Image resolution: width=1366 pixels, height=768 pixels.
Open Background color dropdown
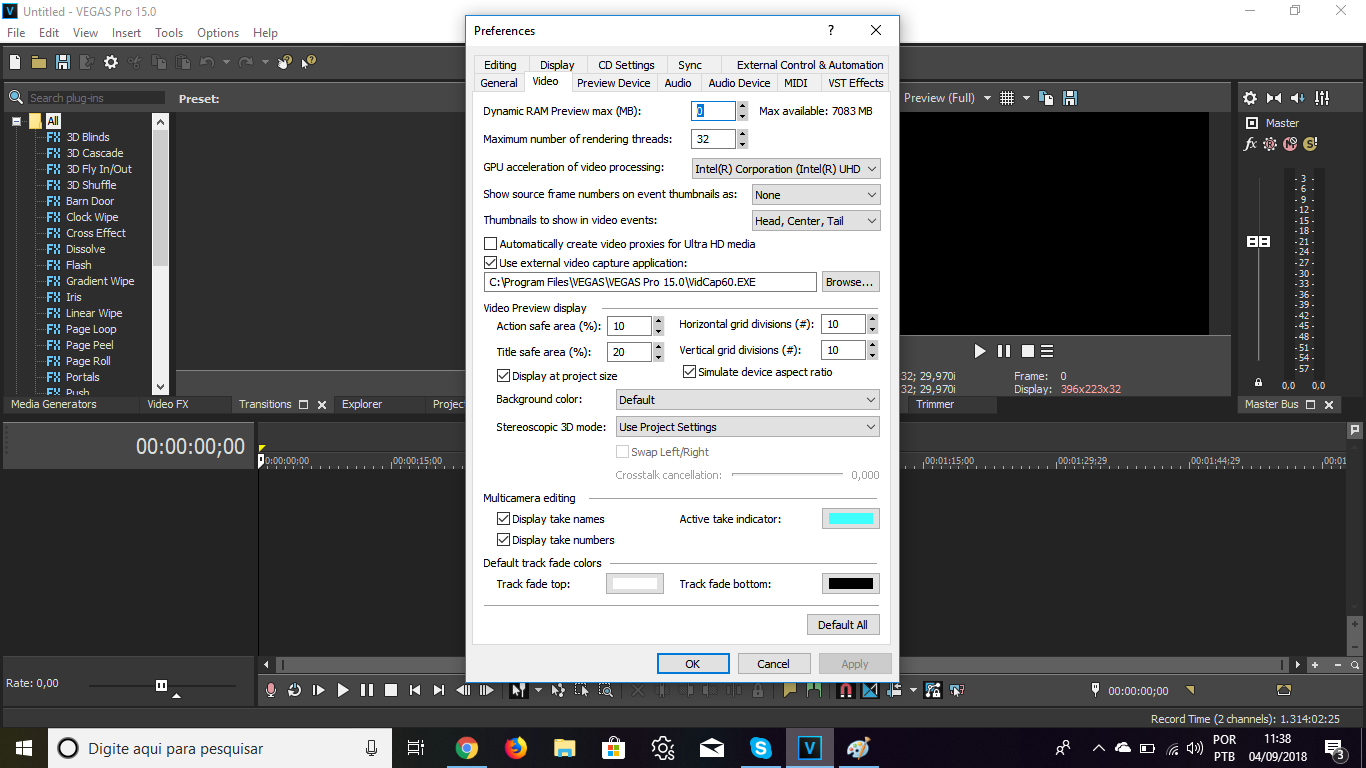pos(747,400)
